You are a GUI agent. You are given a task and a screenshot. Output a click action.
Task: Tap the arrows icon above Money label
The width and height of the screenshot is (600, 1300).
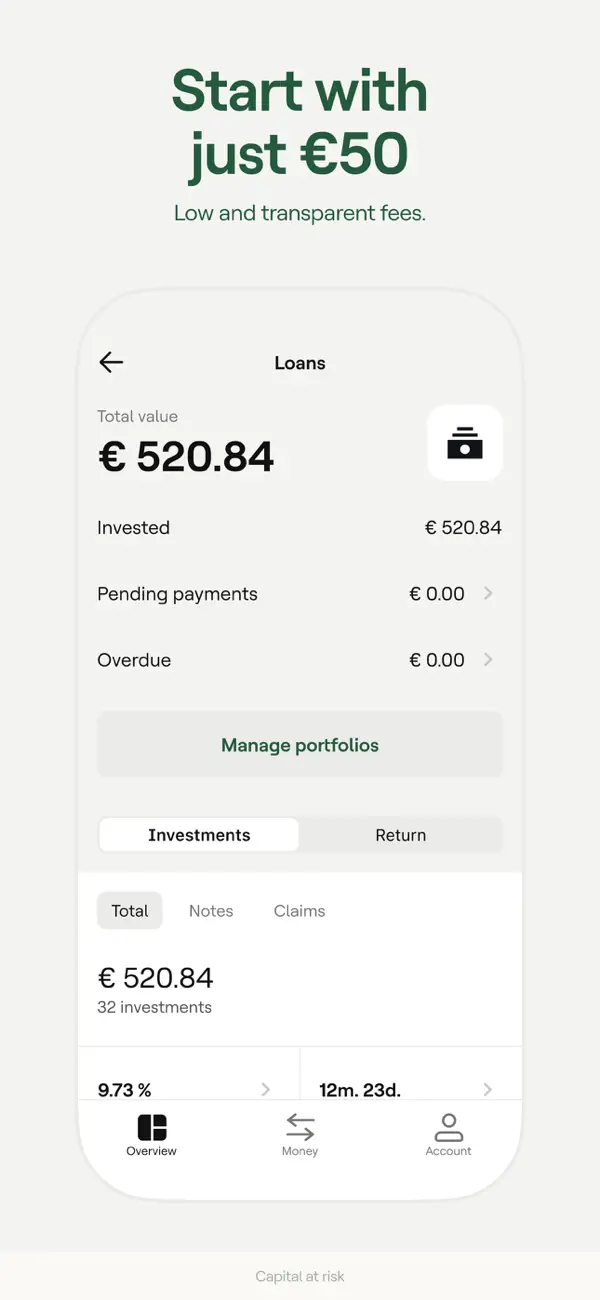point(300,1126)
